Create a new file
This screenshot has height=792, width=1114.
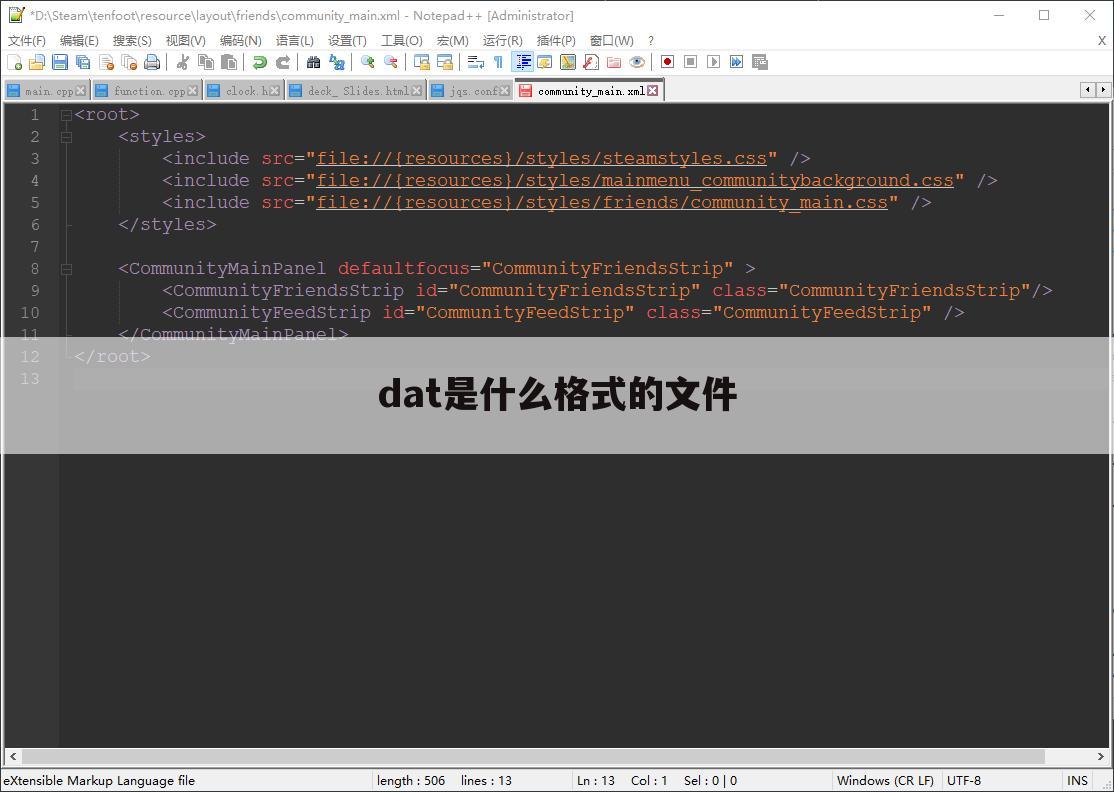pyautogui.click(x=16, y=62)
